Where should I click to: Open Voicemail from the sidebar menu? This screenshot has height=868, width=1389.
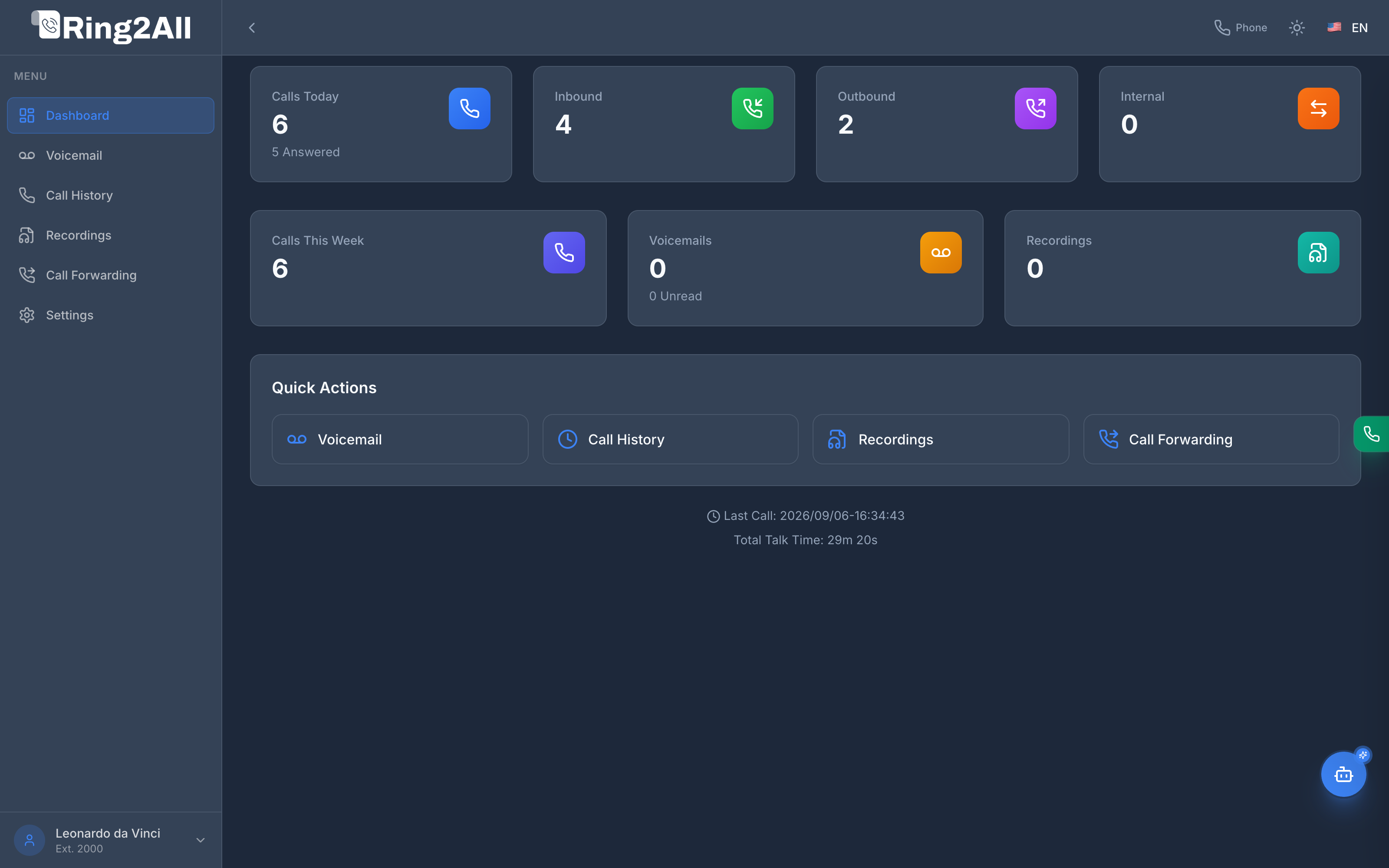tap(110, 155)
